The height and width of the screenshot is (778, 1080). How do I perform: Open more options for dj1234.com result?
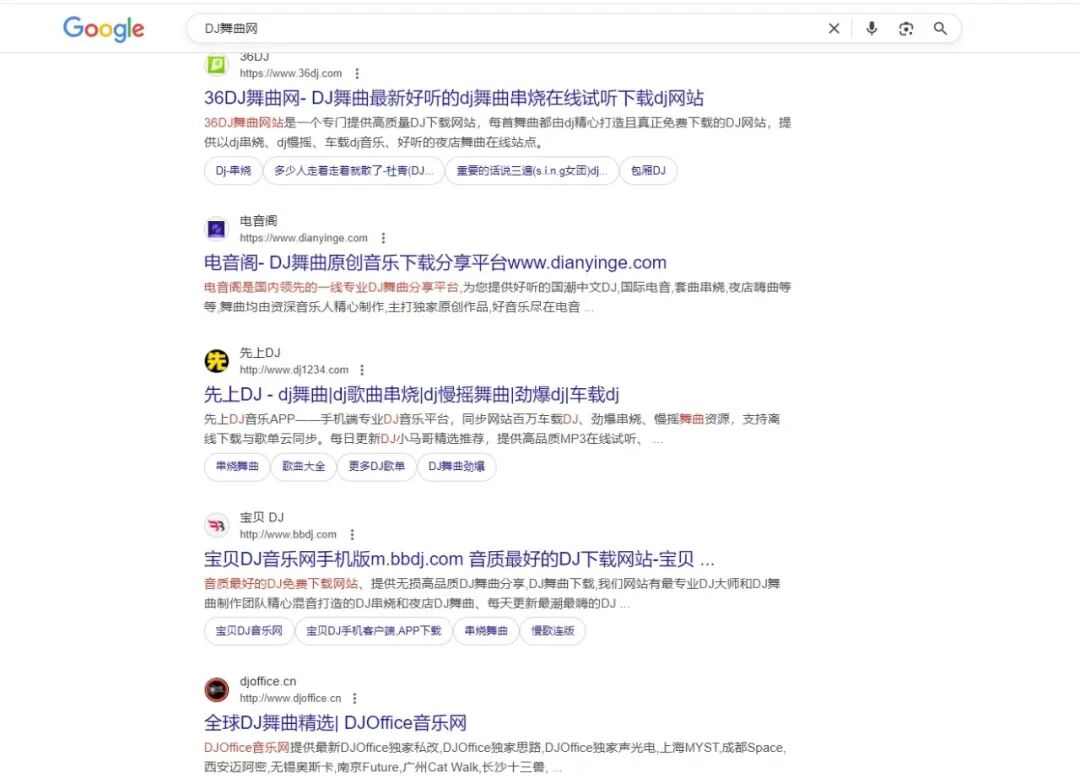(362, 370)
